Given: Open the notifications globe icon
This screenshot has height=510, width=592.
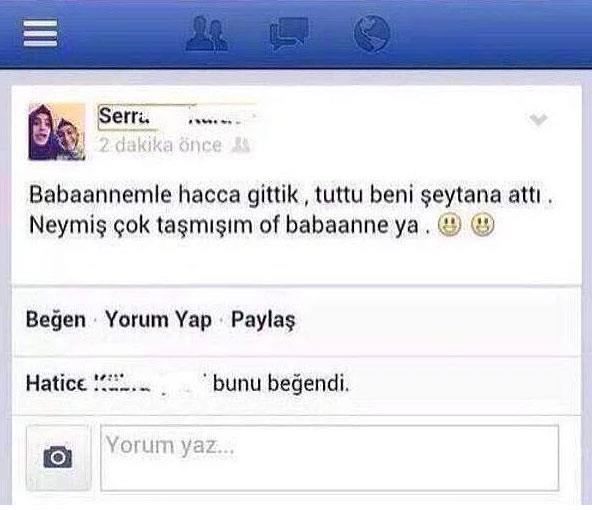Looking at the screenshot, I should (372, 33).
